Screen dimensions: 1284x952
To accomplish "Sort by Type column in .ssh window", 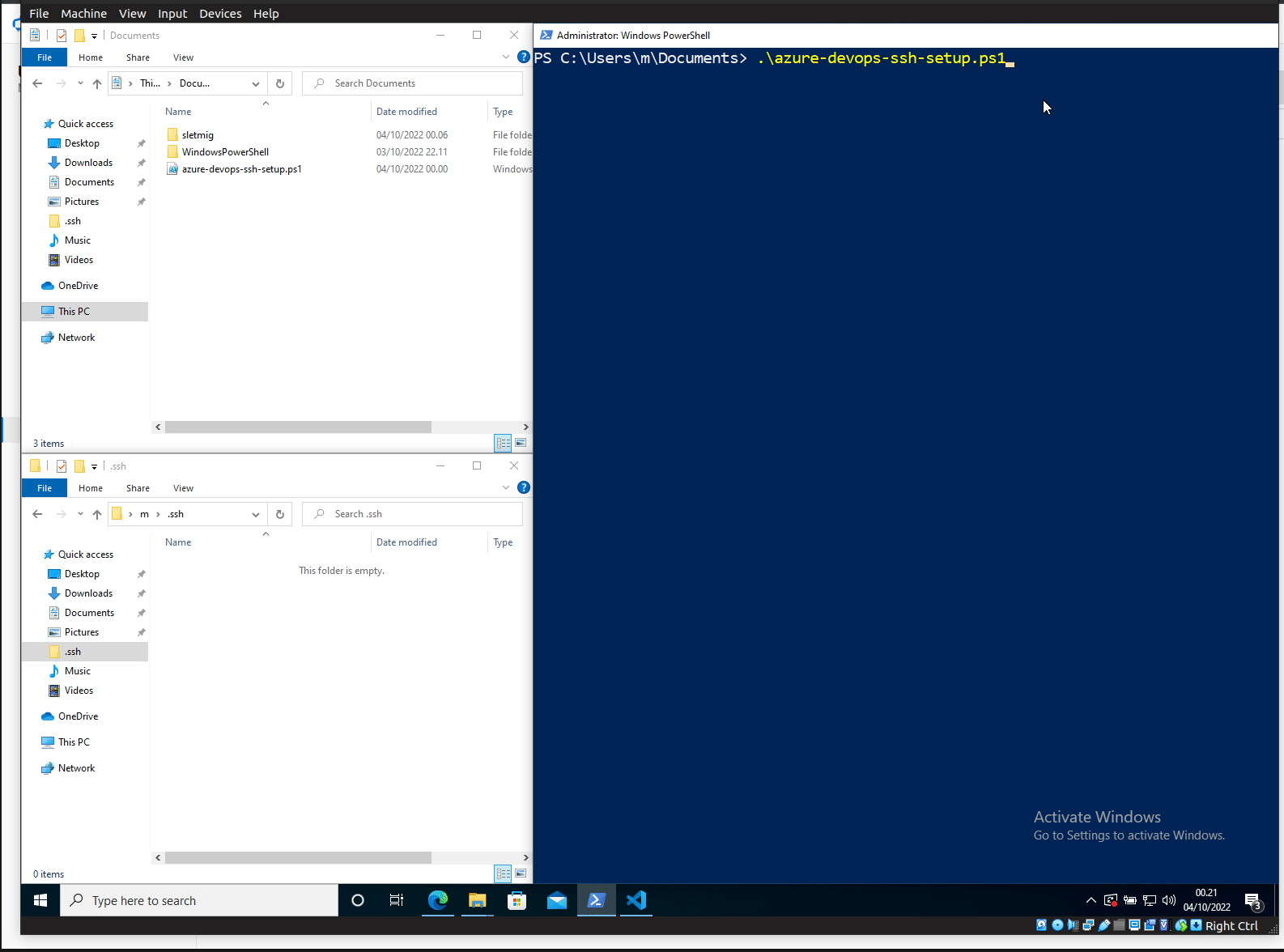I will [x=503, y=542].
